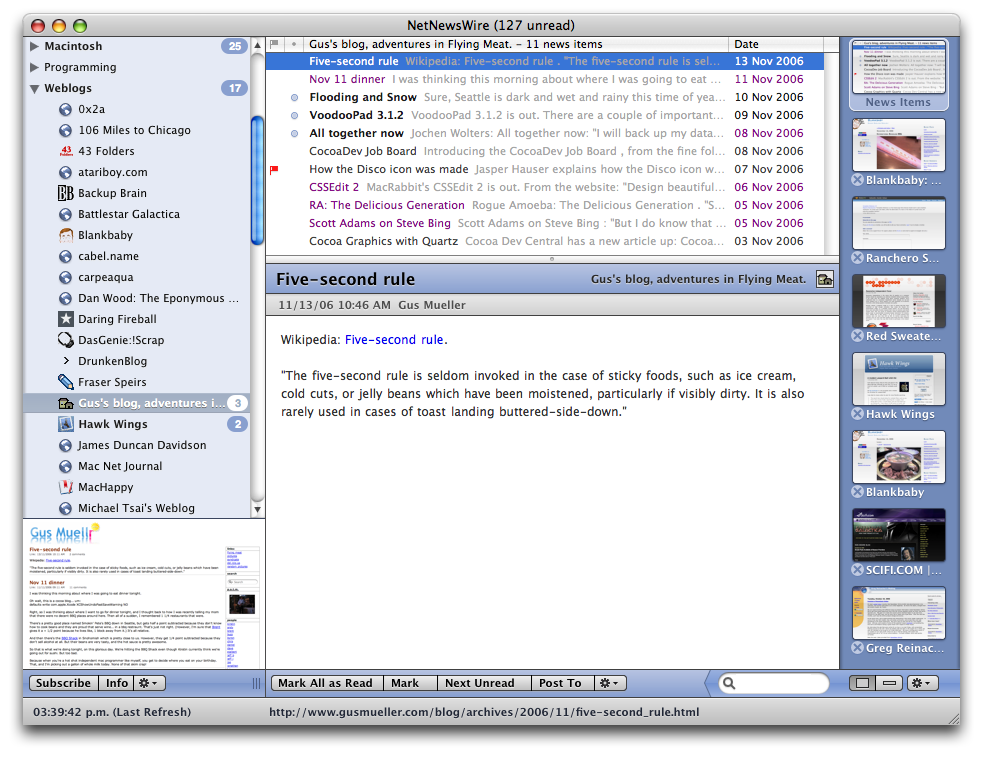999x769 pixels.
Task: Click the Subscribe button
Action: click(64, 683)
